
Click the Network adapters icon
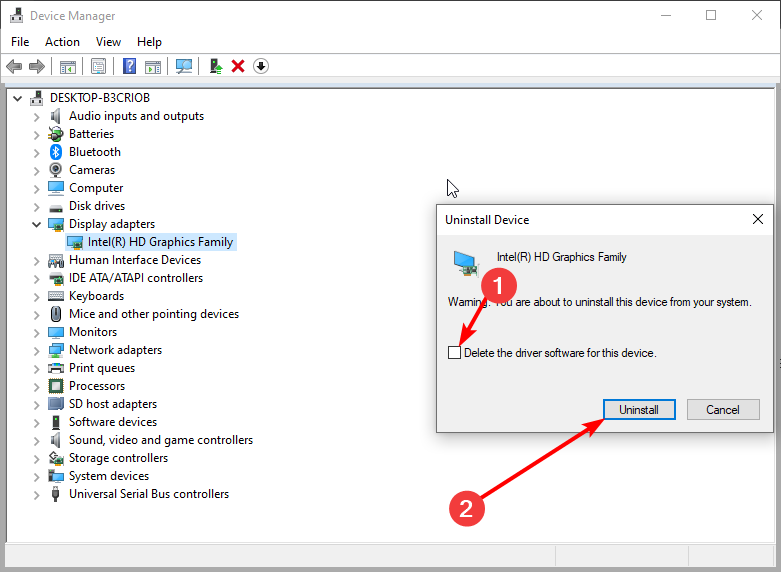[x=56, y=350]
